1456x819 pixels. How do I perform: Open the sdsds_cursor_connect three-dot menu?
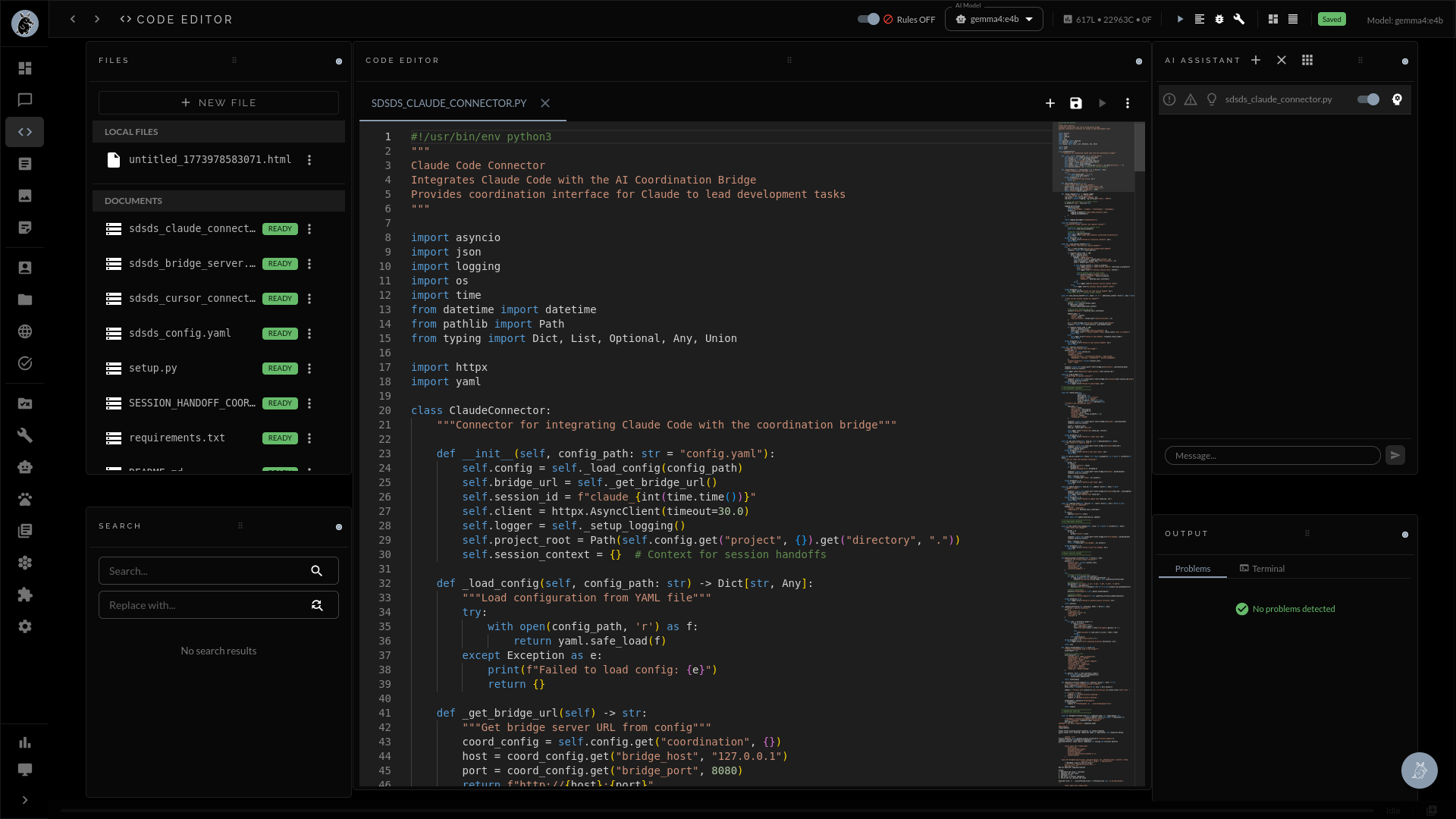coord(309,299)
